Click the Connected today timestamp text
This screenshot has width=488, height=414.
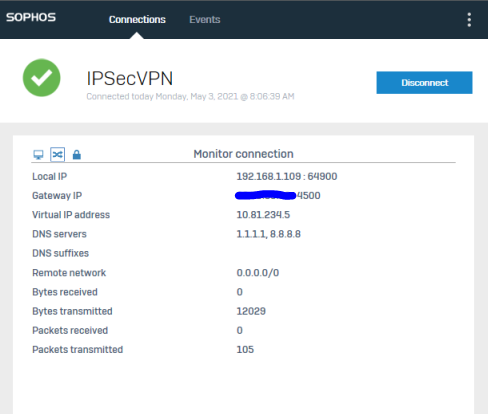point(190,97)
